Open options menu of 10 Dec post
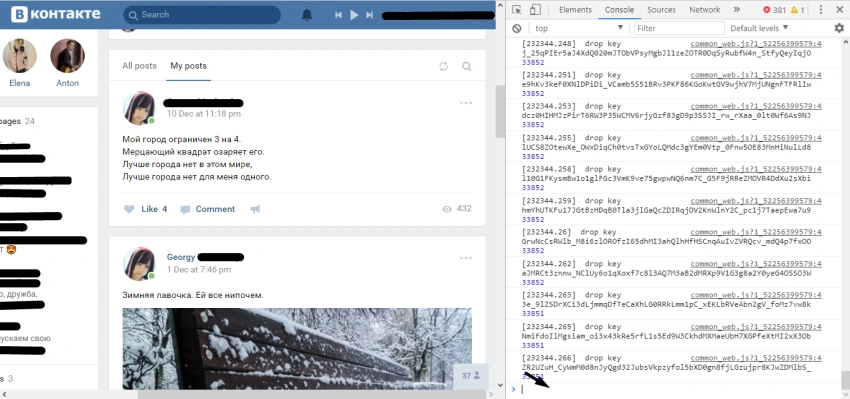 [x=466, y=103]
